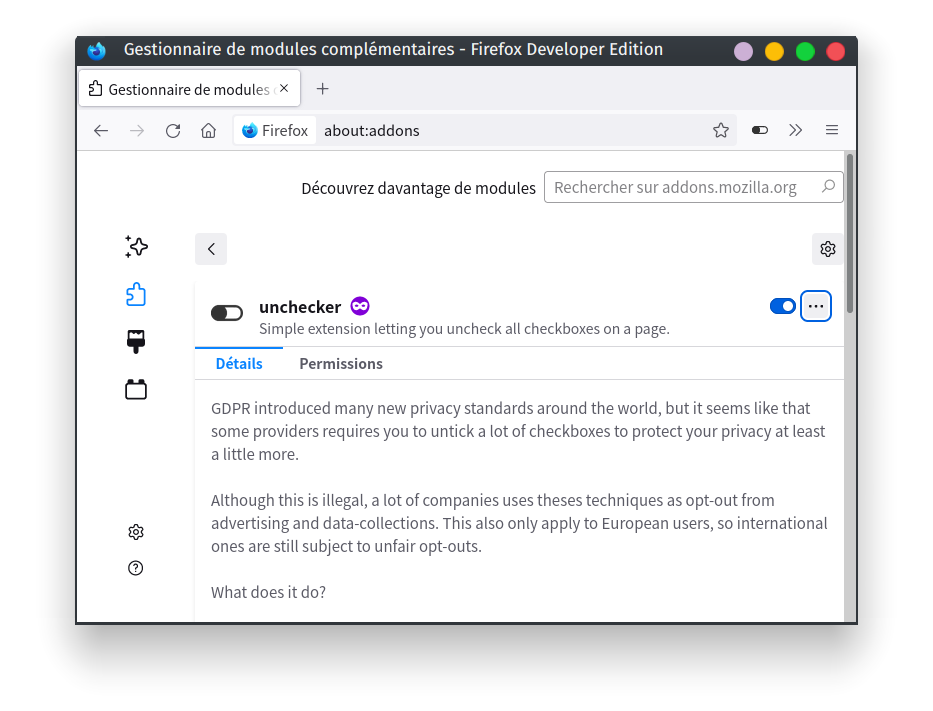Click paragraph starting 'GDPR introduced many'

[518, 431]
